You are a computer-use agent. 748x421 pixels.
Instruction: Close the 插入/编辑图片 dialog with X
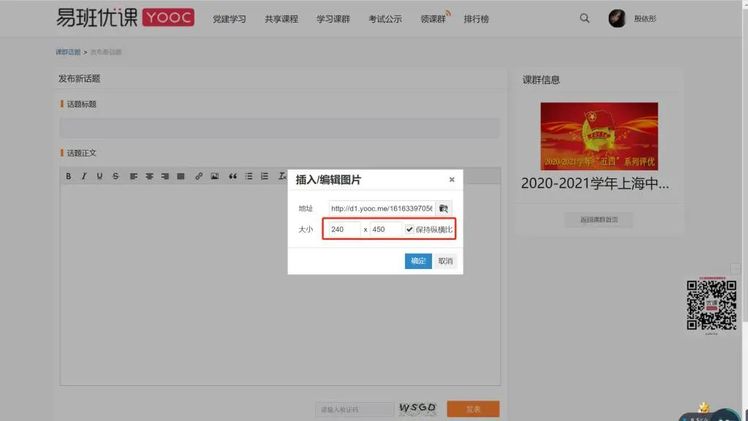(451, 180)
